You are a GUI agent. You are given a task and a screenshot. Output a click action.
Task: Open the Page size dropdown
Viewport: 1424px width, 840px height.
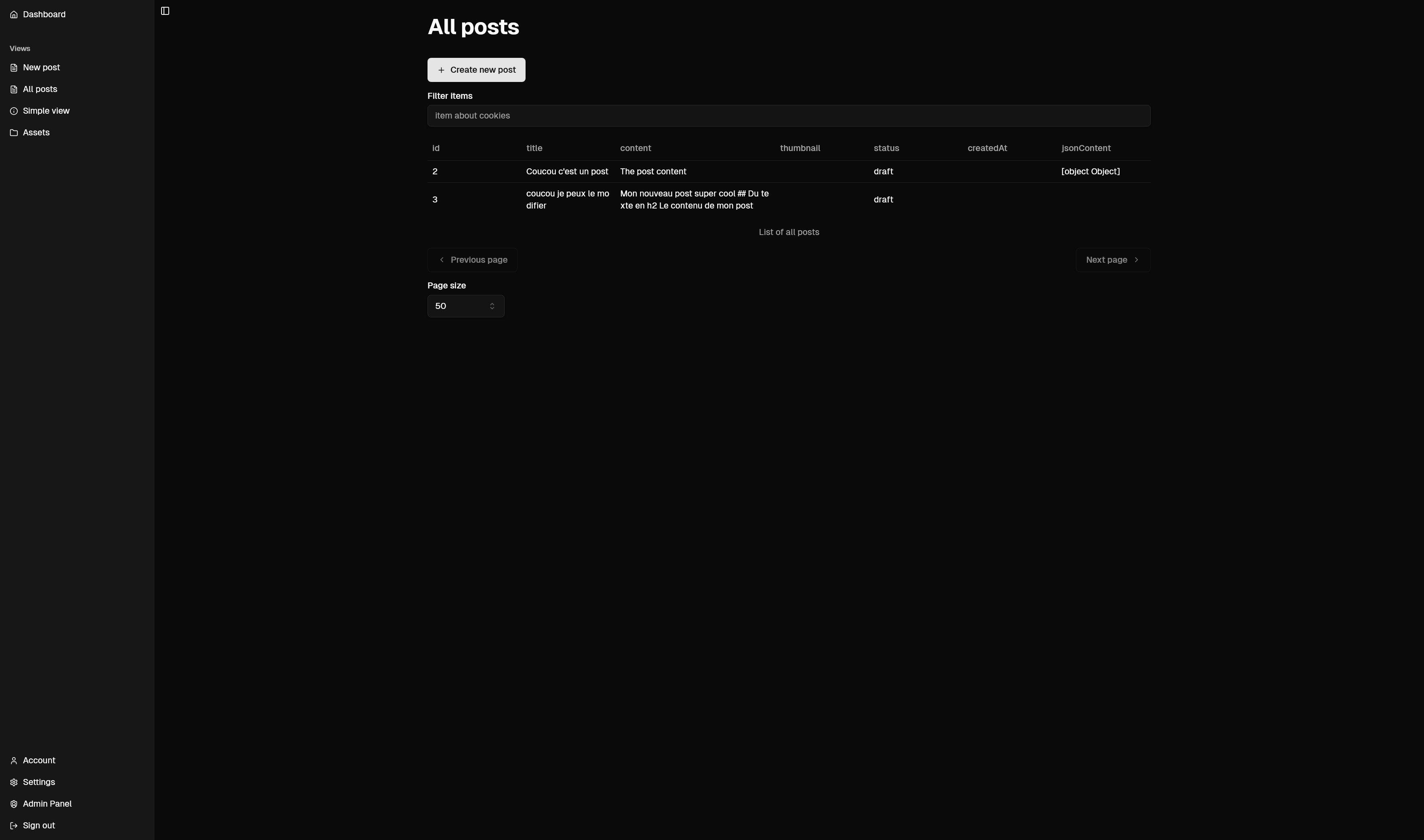pyautogui.click(x=465, y=306)
